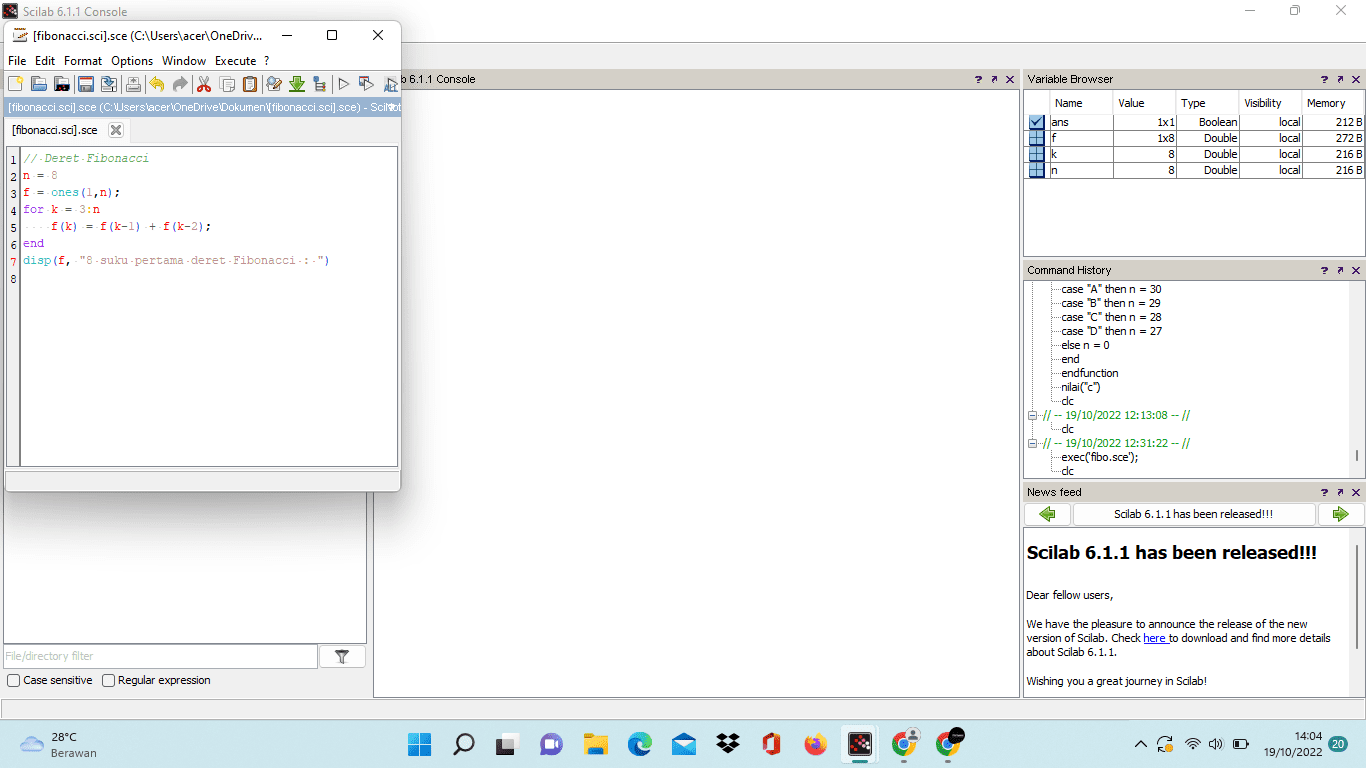
Task: Open Windows Start menu
Action: coord(420,744)
